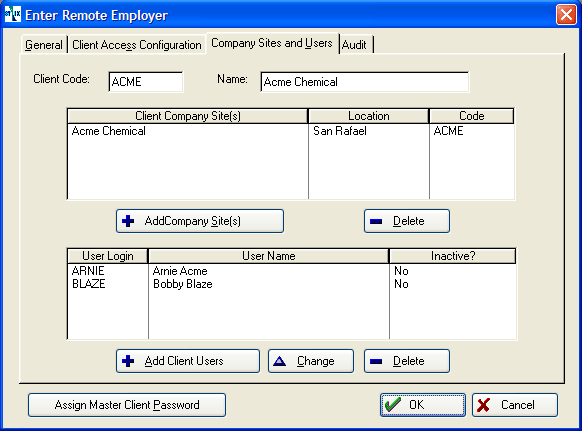This screenshot has width=582, height=431.
Task: Click the triangle icon on the Change button
Action: [x=279, y=361]
